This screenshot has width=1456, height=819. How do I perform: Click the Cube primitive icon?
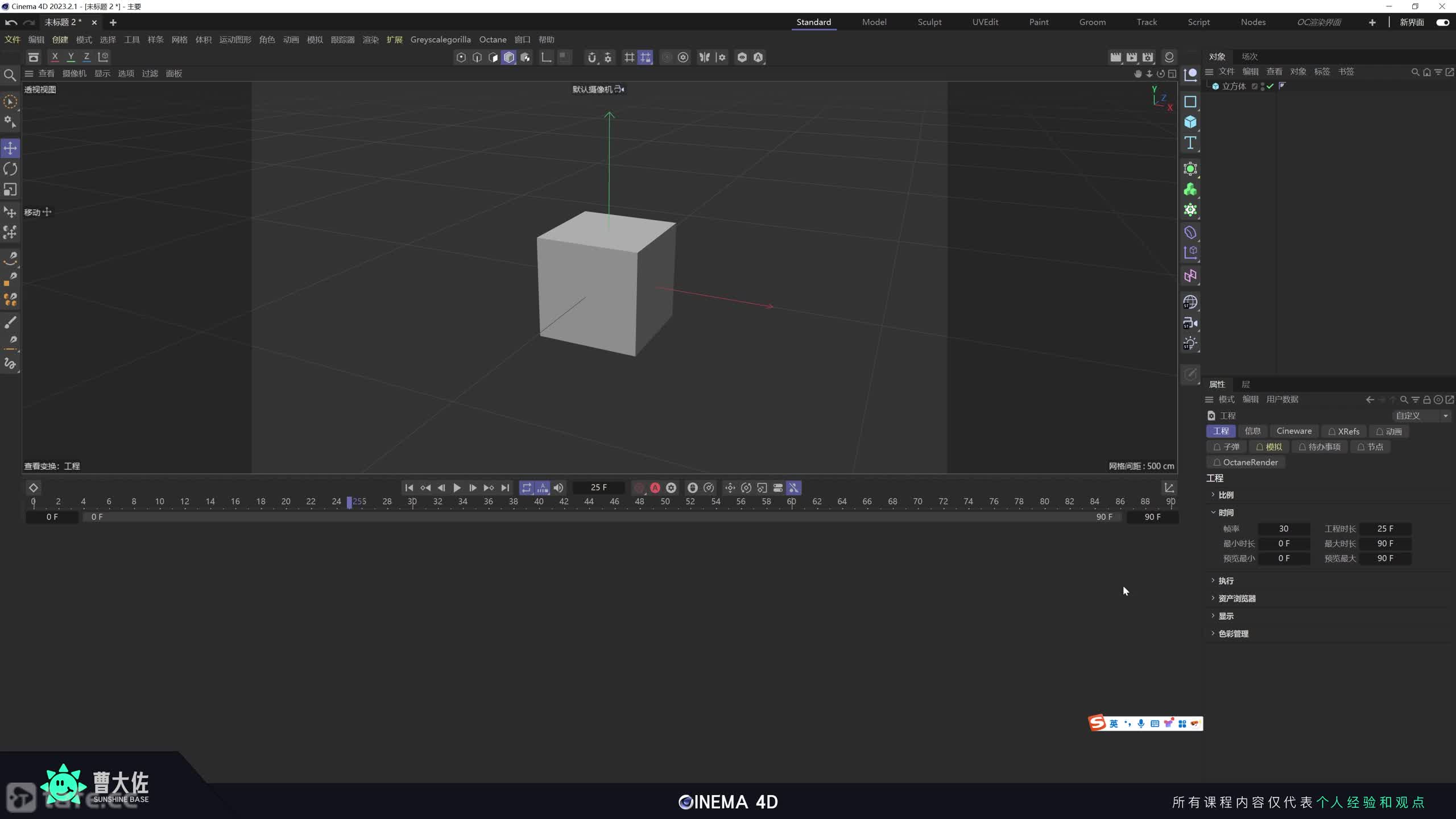[x=1190, y=122]
